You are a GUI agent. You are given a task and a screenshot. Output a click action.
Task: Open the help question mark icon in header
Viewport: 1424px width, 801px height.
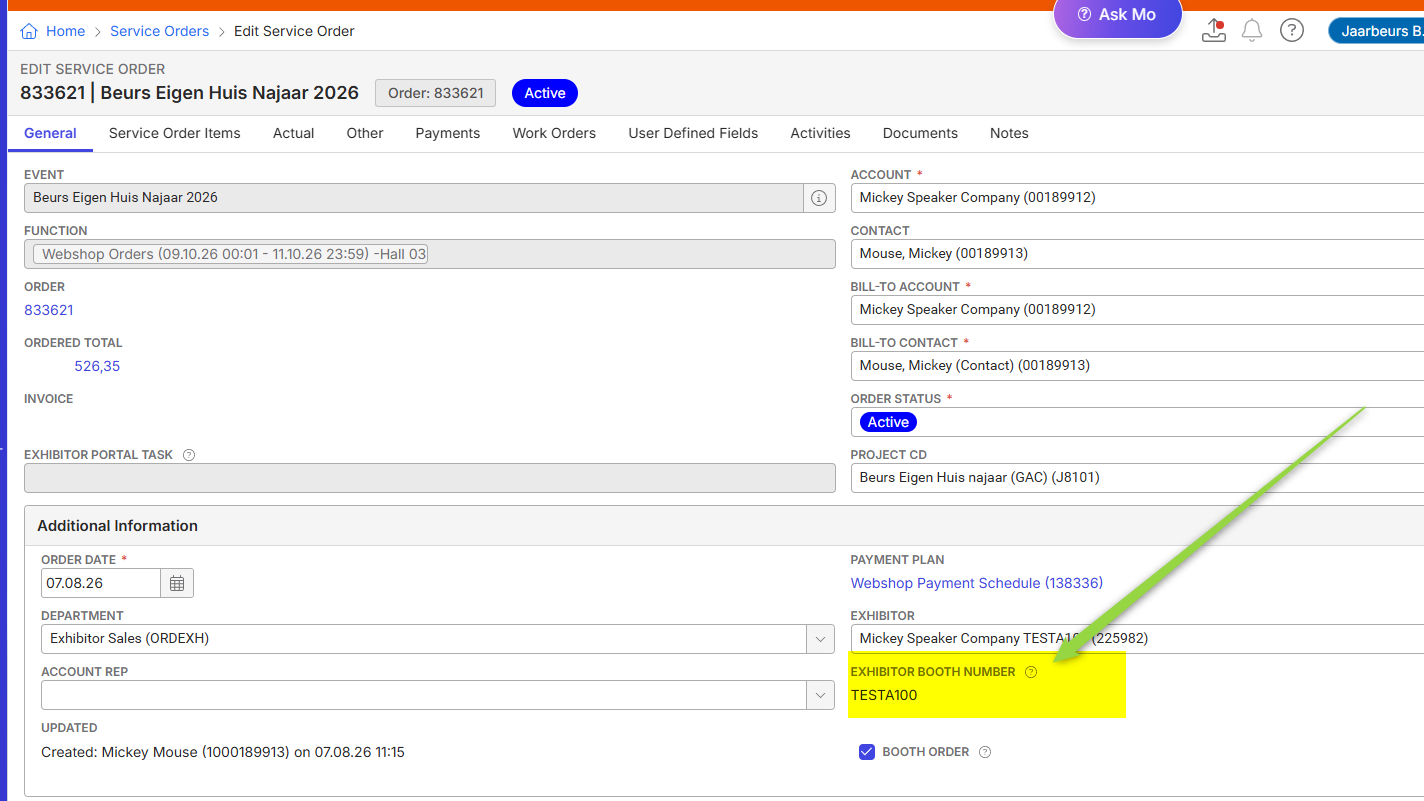tap(1292, 31)
